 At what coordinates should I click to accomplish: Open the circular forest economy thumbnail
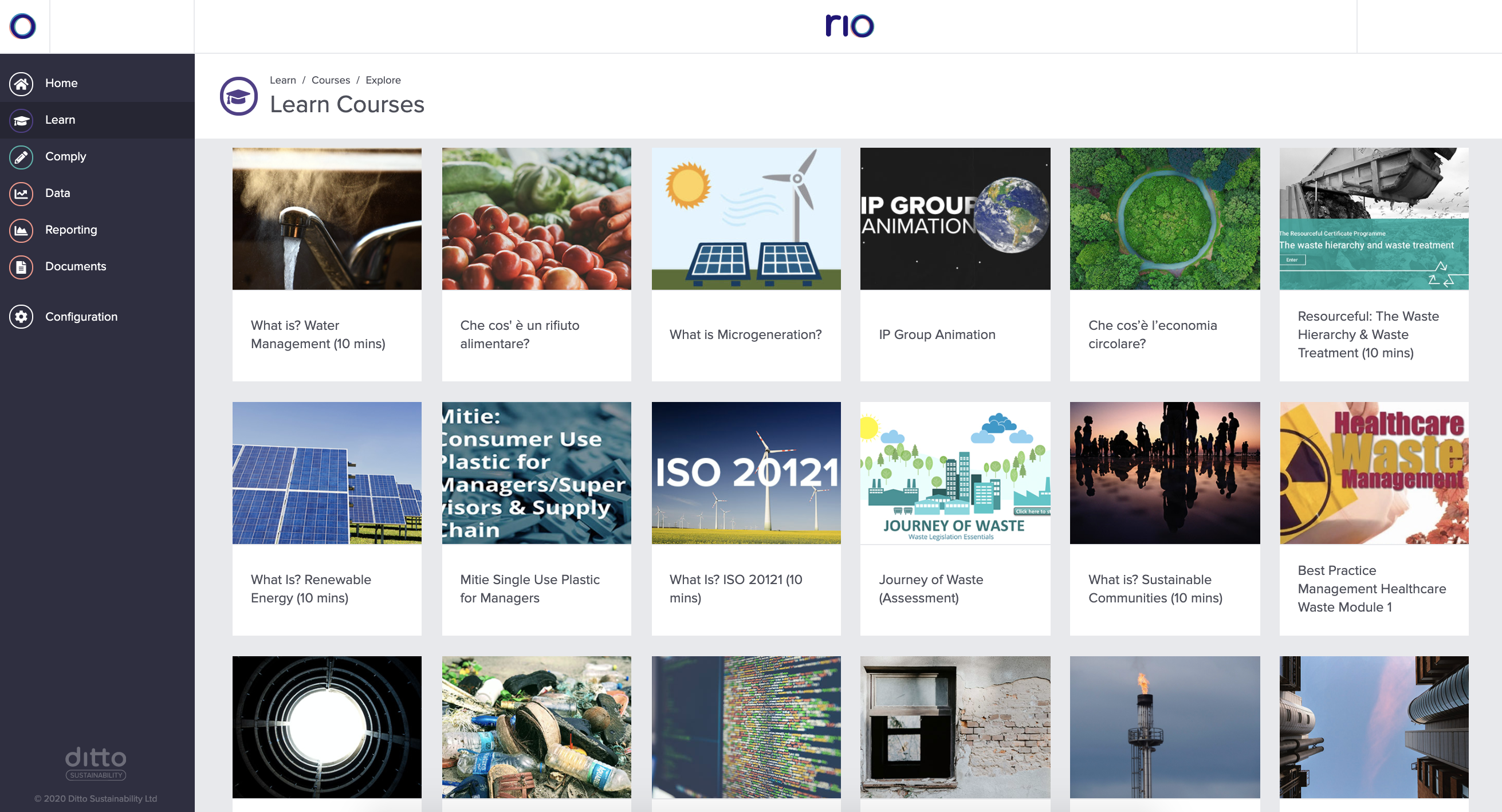(x=1165, y=219)
